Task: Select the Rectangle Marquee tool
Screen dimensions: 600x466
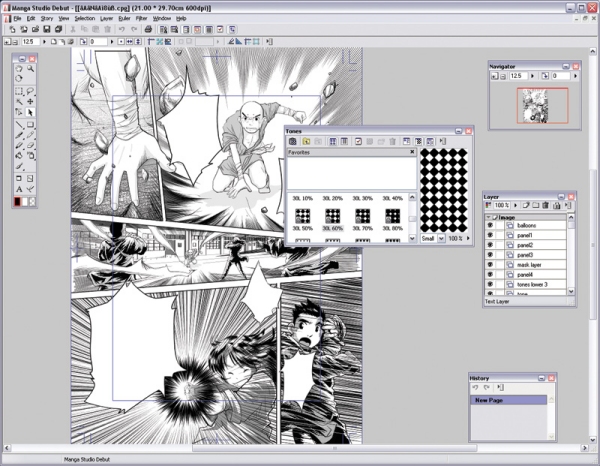Action: [x=19, y=91]
